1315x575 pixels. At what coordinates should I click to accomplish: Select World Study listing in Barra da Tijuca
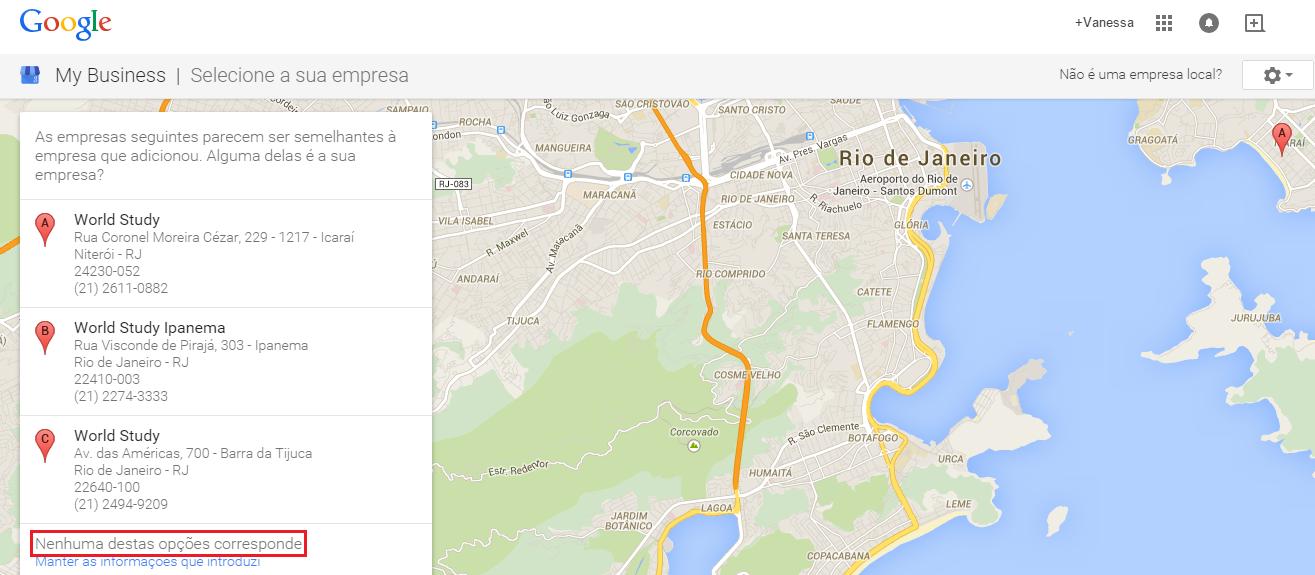117,436
